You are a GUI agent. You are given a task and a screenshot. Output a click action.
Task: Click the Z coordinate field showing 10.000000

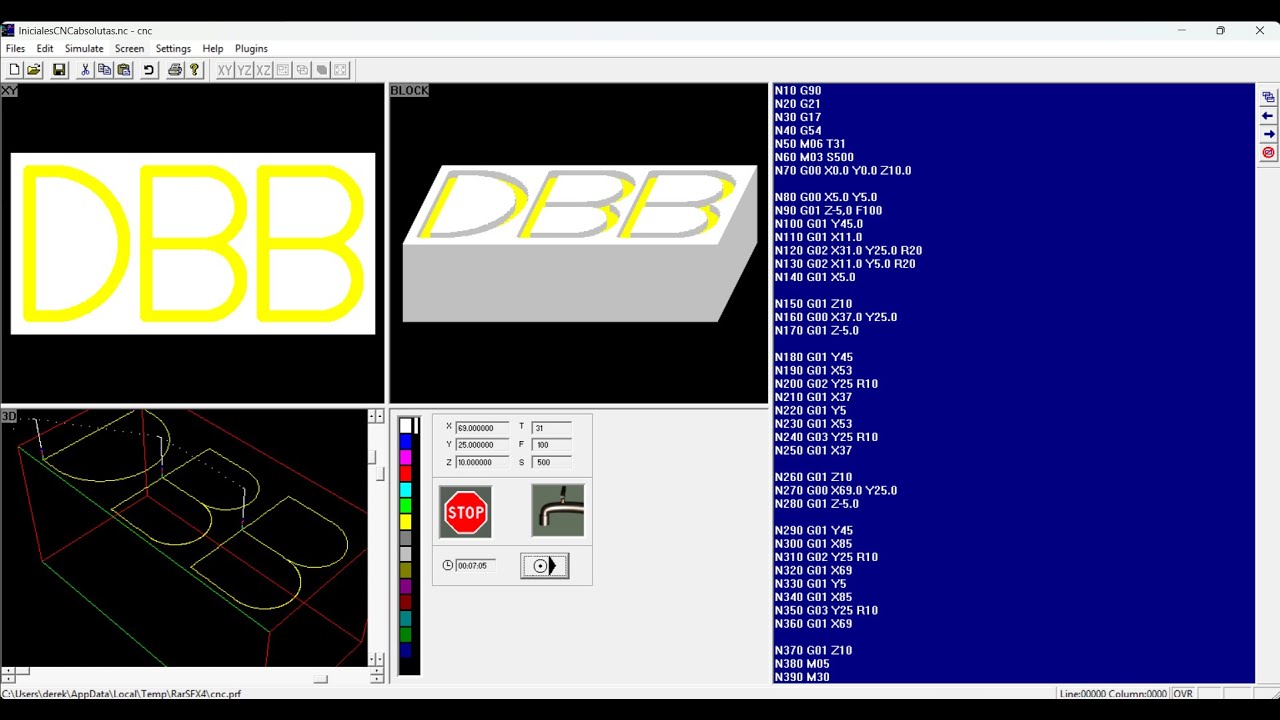482,462
